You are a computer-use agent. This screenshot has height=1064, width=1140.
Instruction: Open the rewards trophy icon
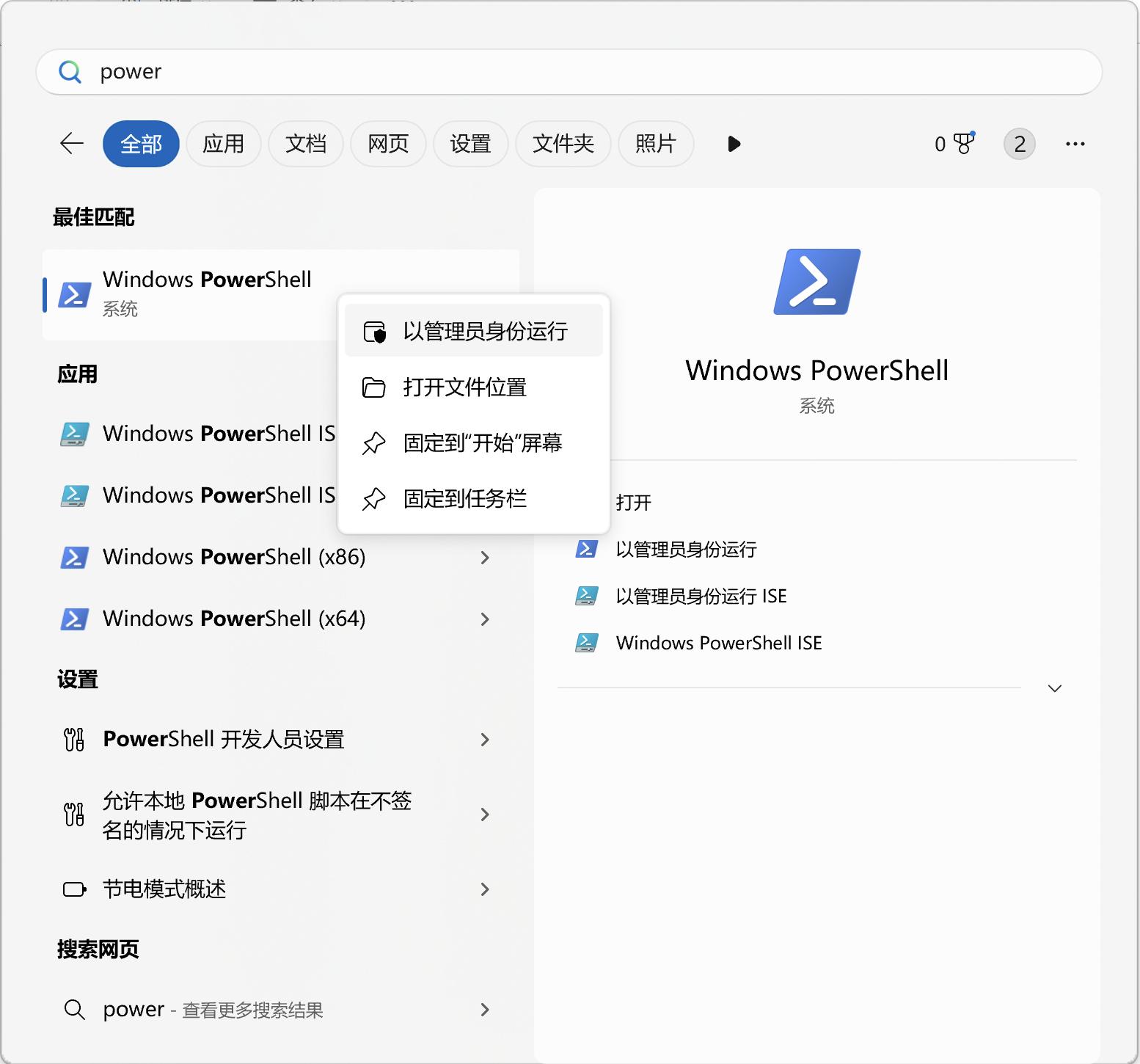pos(963,143)
